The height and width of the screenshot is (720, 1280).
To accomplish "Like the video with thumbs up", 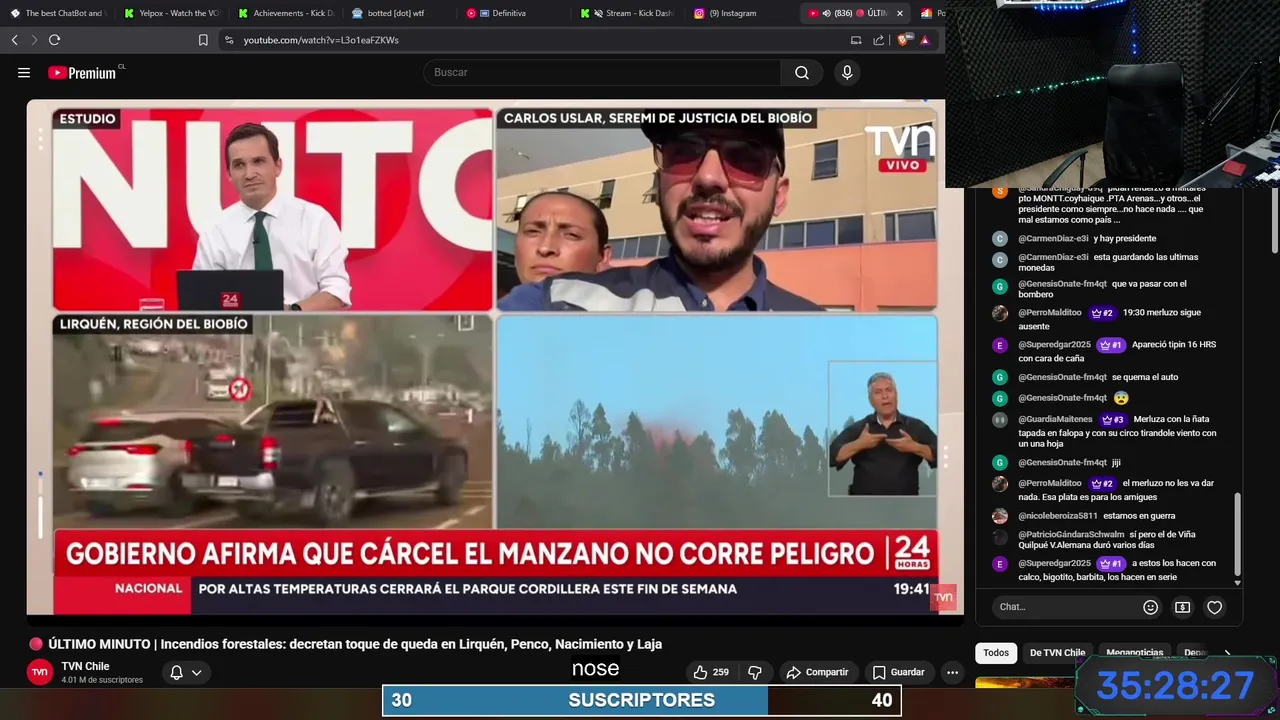I will click(711, 672).
